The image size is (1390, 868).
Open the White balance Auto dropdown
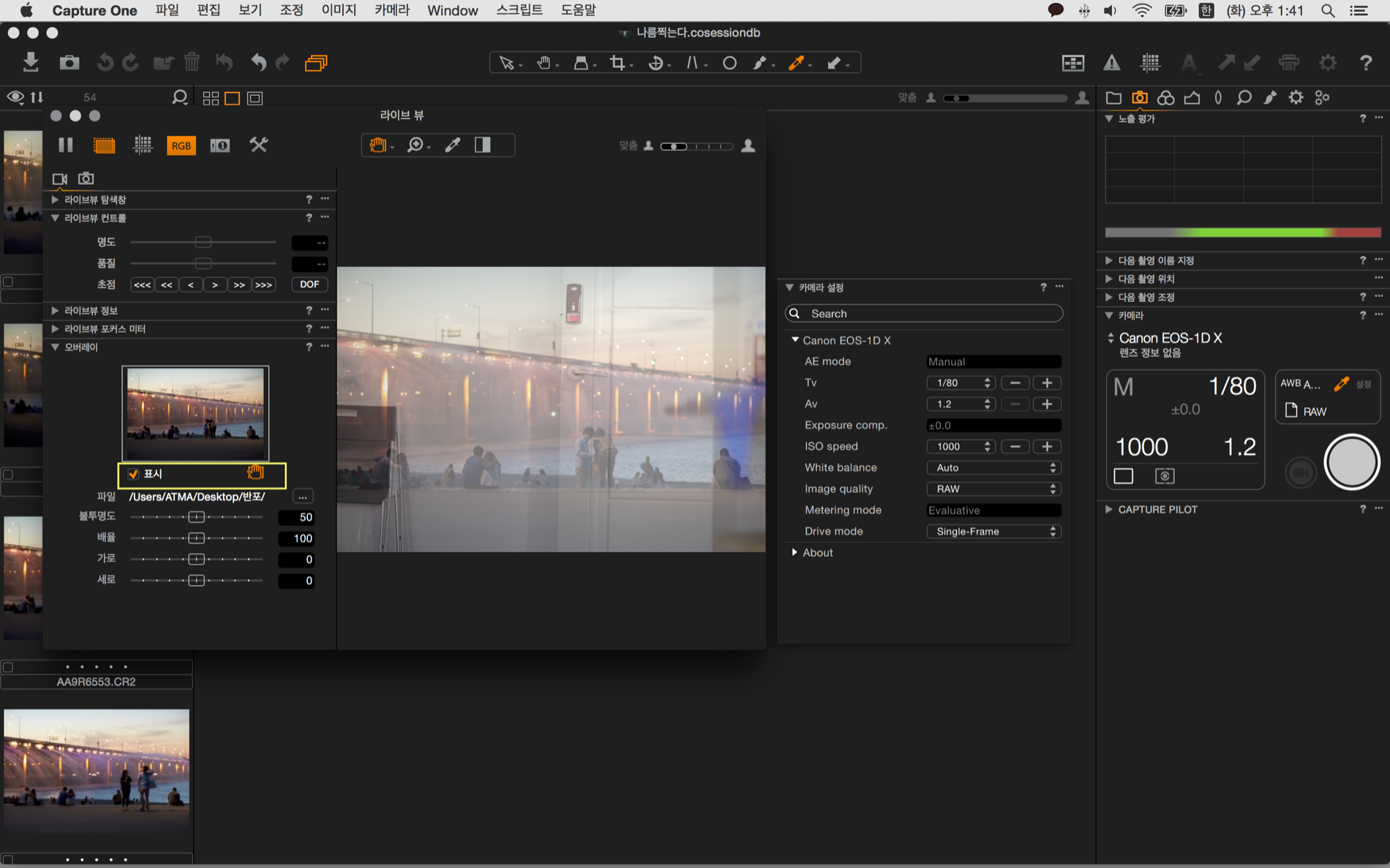coord(993,467)
